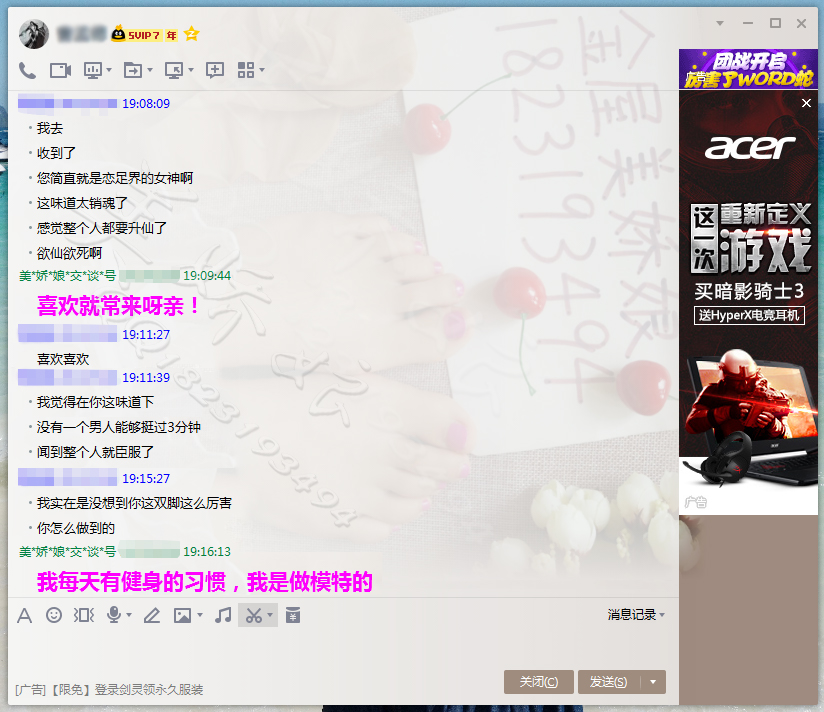Open the font settings 'A' icon
This screenshot has width=824, height=712.
(25, 615)
